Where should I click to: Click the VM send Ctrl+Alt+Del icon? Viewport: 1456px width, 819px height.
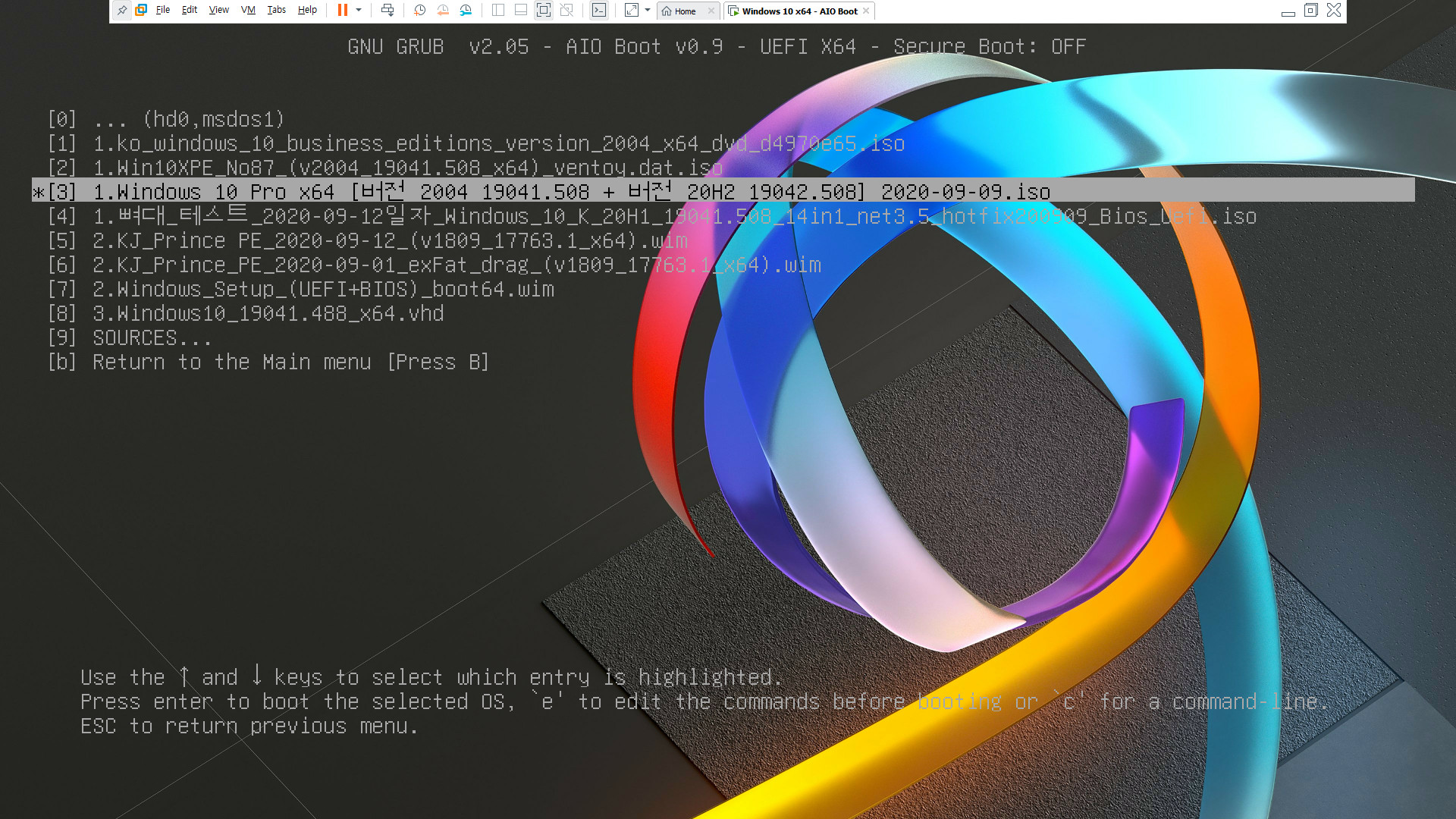pos(388,10)
